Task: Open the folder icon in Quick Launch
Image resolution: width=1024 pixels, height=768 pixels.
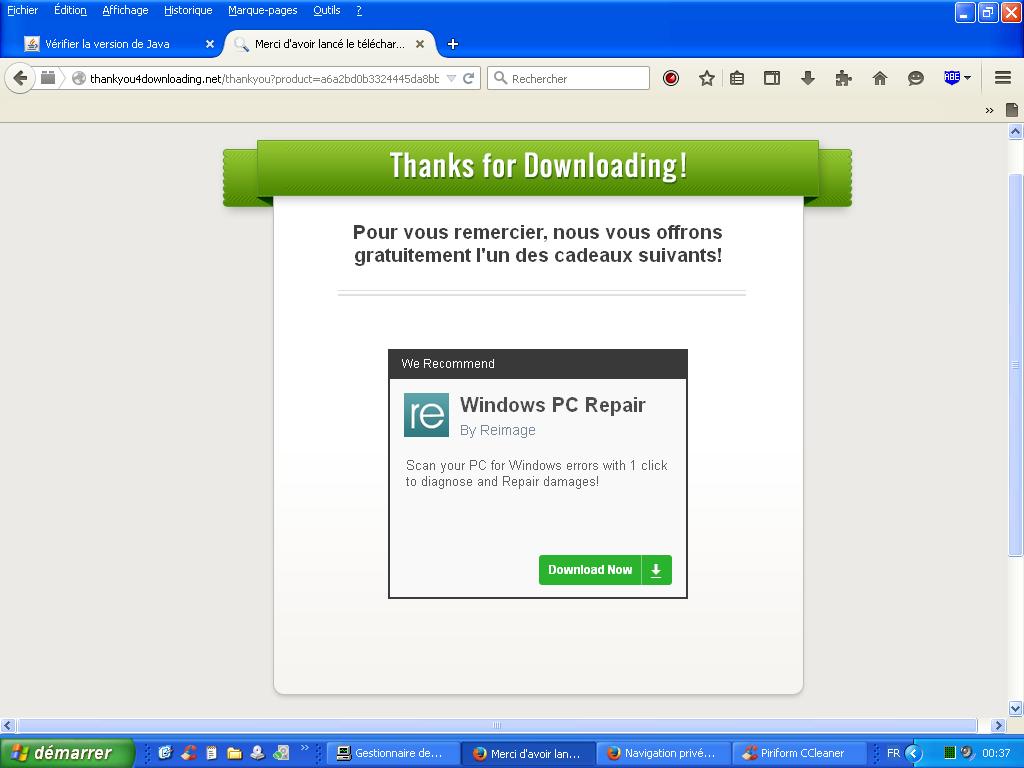Action: click(234, 753)
